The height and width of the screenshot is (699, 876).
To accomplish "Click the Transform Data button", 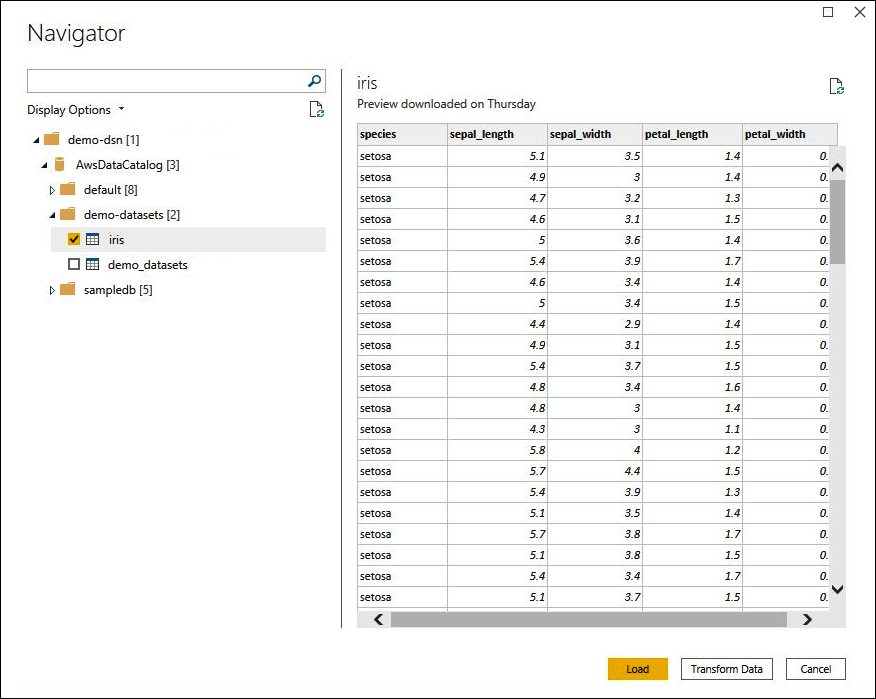I will tap(726, 668).
